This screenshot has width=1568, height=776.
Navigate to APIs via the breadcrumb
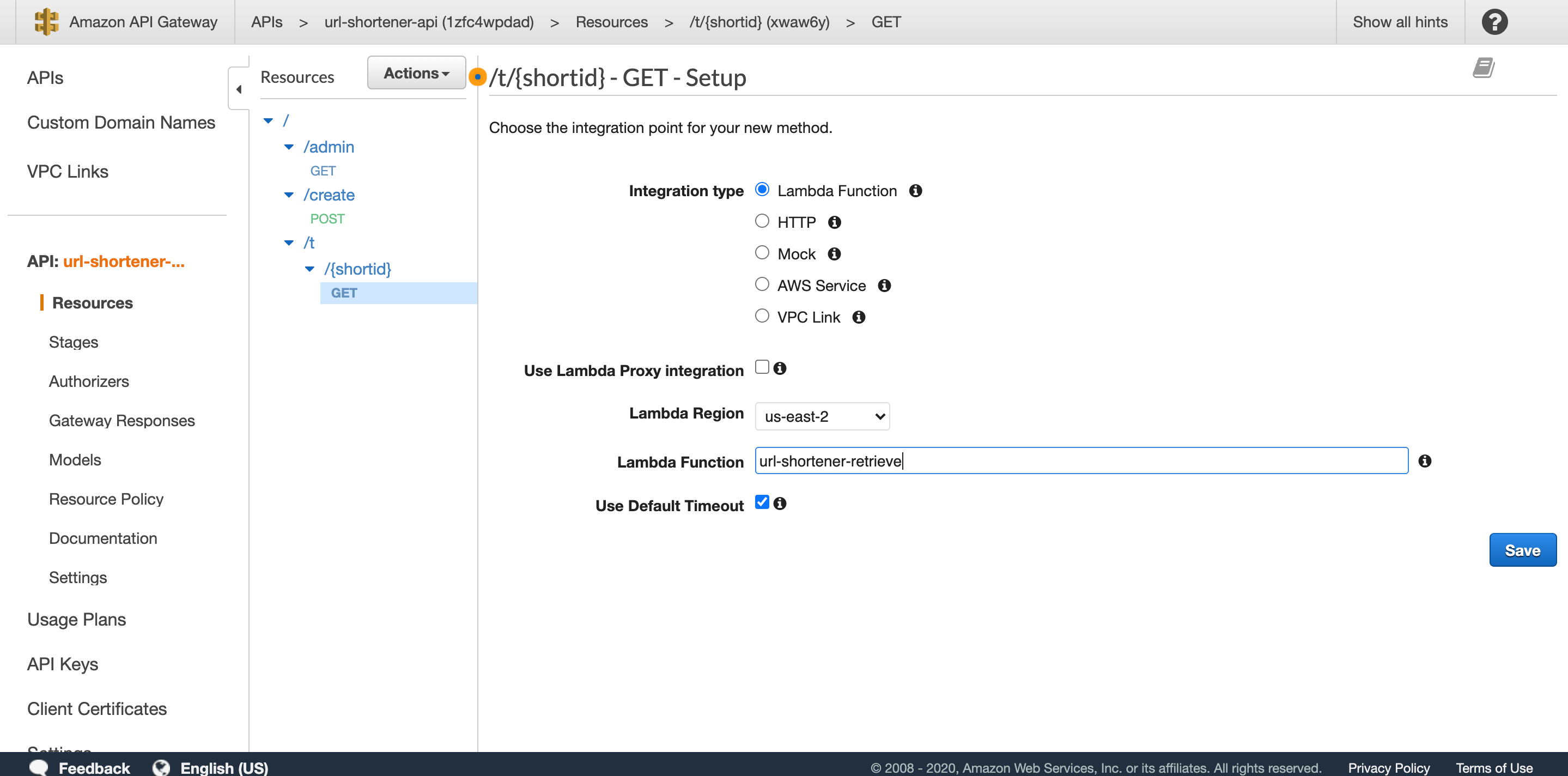[266, 21]
